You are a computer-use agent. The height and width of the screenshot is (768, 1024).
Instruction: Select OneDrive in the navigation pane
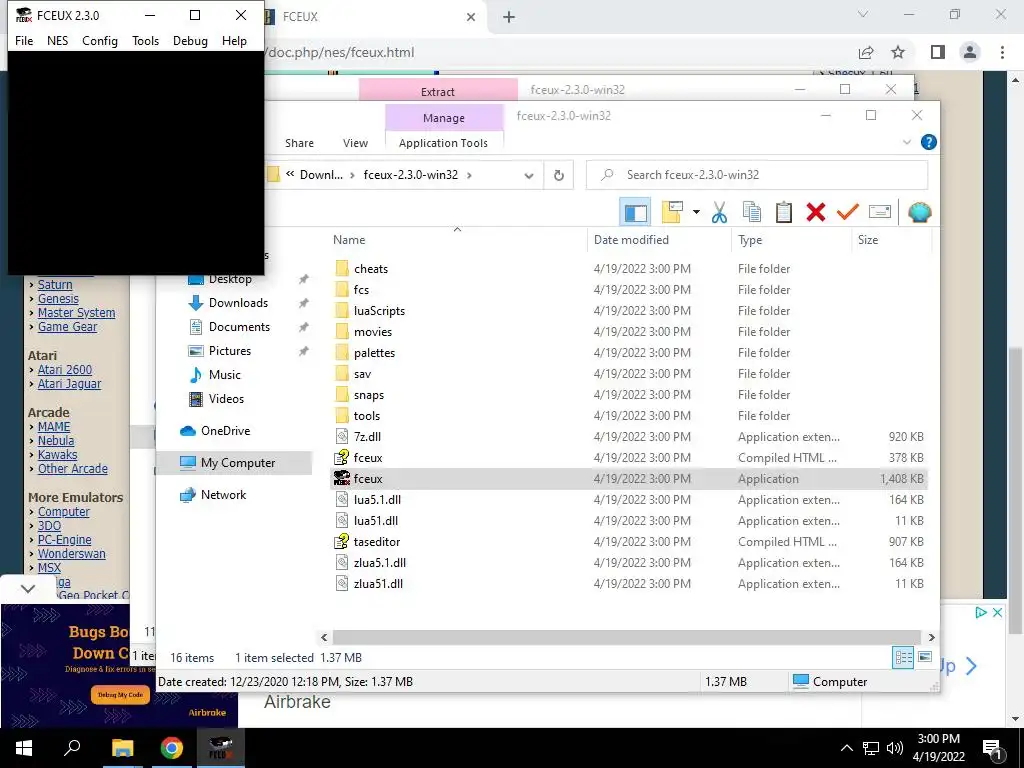coord(225,431)
